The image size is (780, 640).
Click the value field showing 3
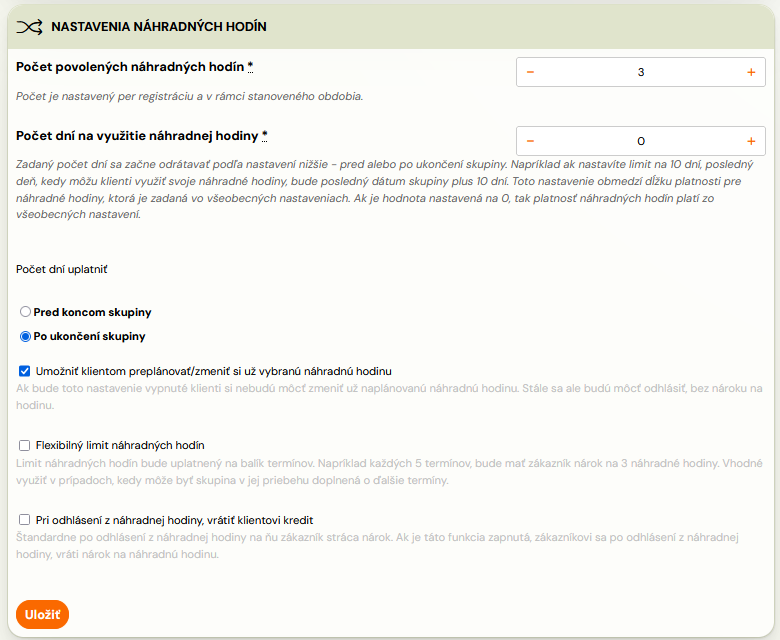tap(641, 72)
